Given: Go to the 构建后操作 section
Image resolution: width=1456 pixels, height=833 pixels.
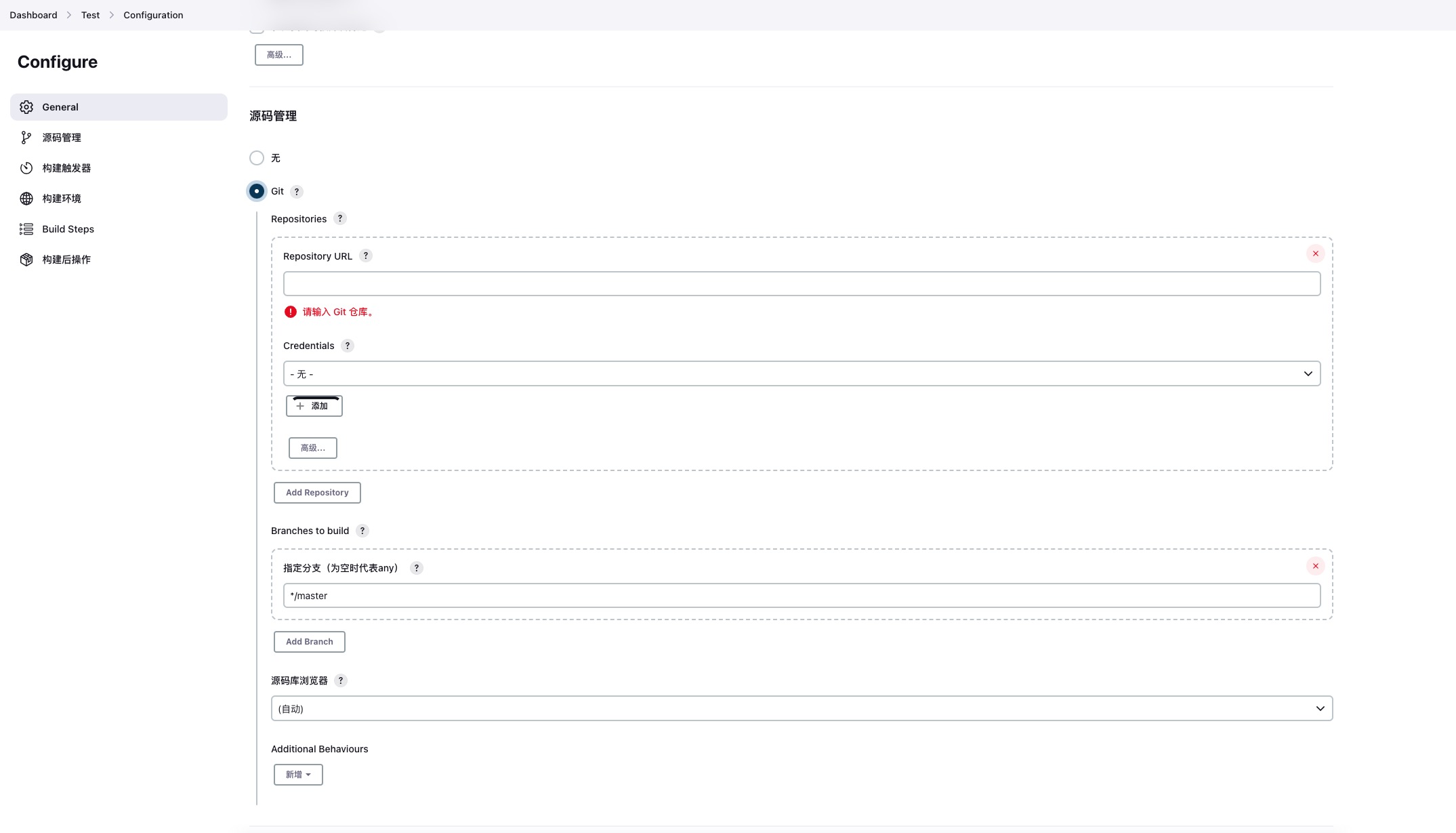Looking at the screenshot, I should [119, 260].
